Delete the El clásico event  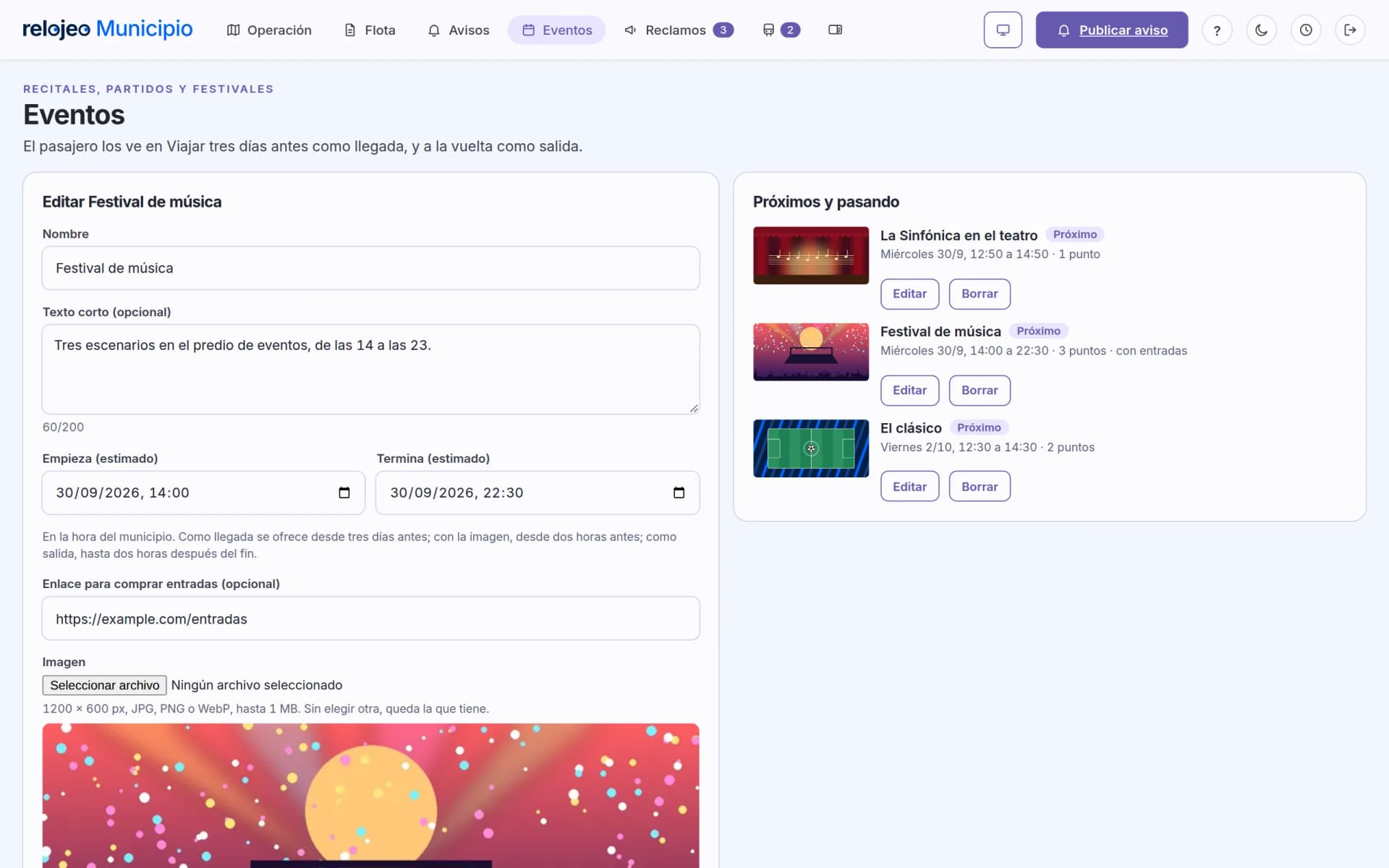(980, 486)
